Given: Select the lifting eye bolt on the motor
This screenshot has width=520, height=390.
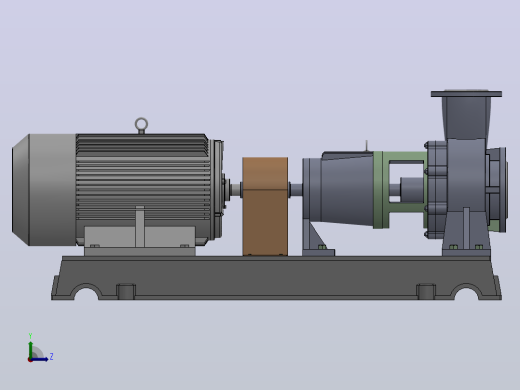Looking at the screenshot, I should point(141,125).
